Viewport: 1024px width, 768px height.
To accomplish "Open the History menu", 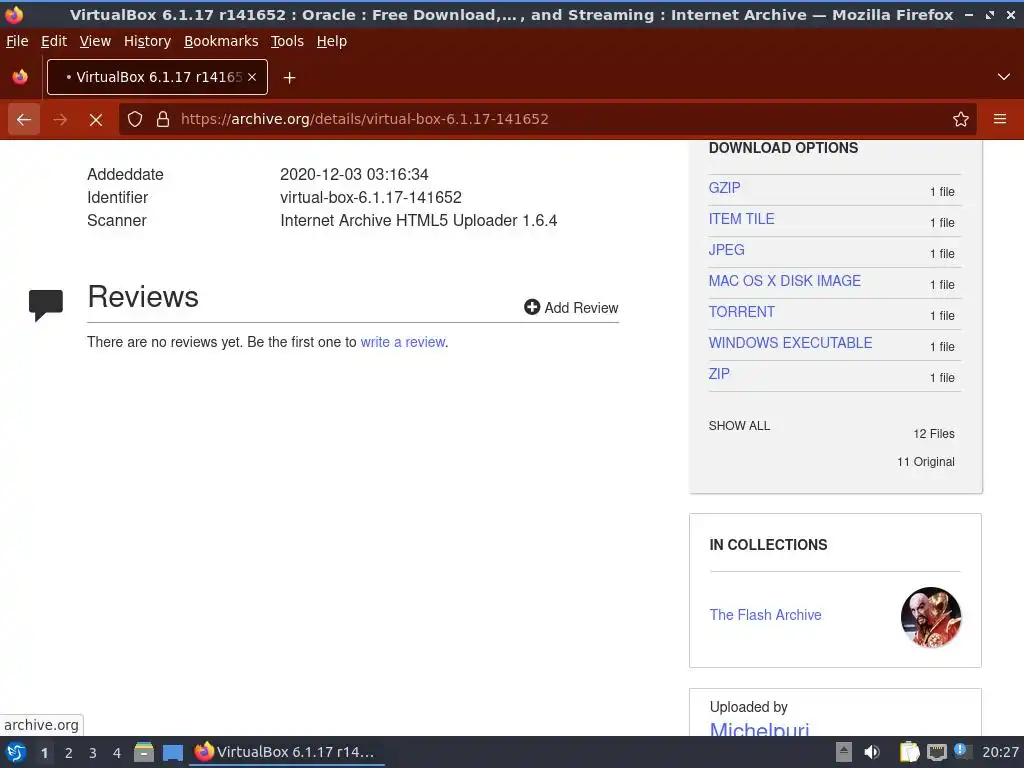I will [x=148, y=41].
